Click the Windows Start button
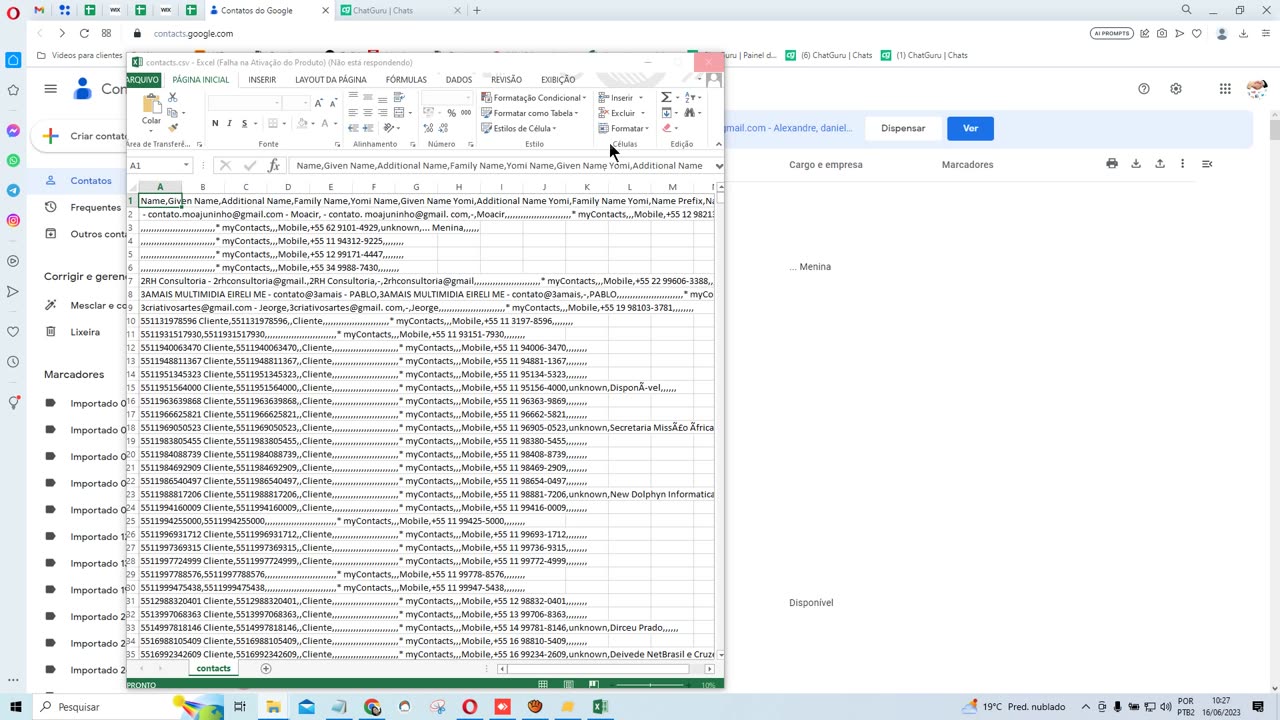 click(x=16, y=707)
